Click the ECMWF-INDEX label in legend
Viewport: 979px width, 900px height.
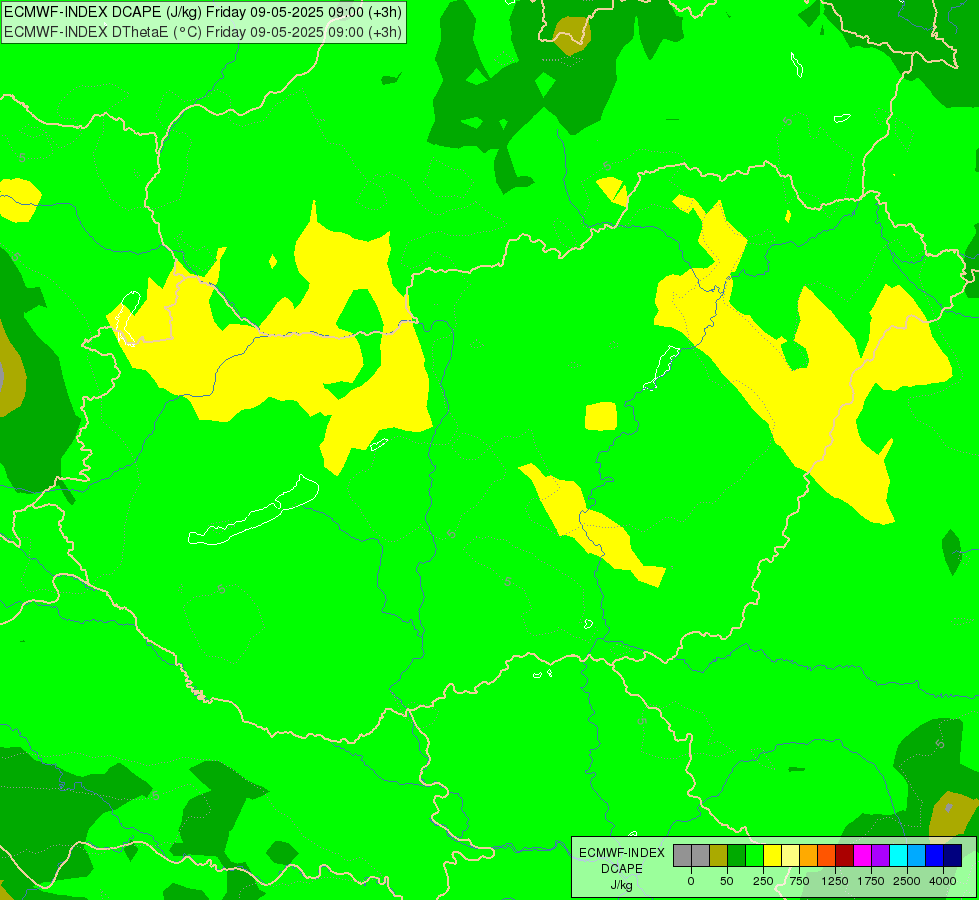coord(622,853)
